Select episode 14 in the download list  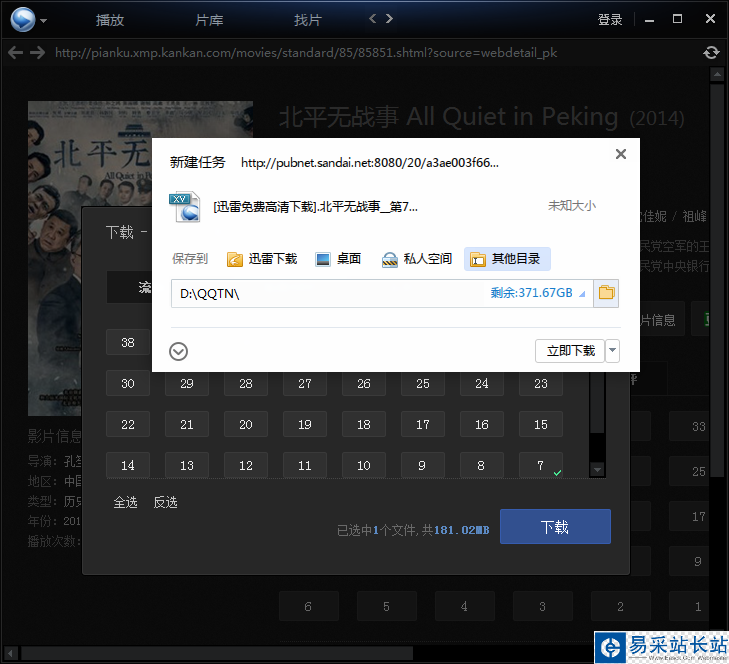pos(128,465)
